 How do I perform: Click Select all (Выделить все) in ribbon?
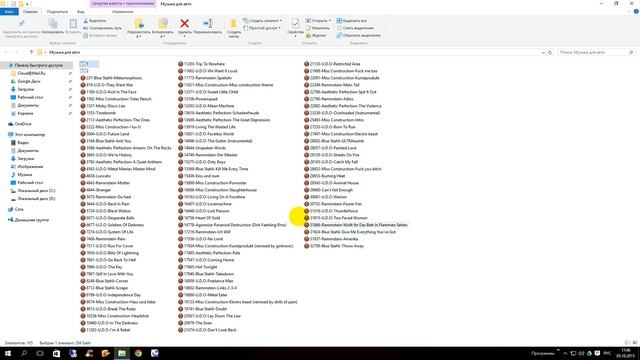[351, 20]
